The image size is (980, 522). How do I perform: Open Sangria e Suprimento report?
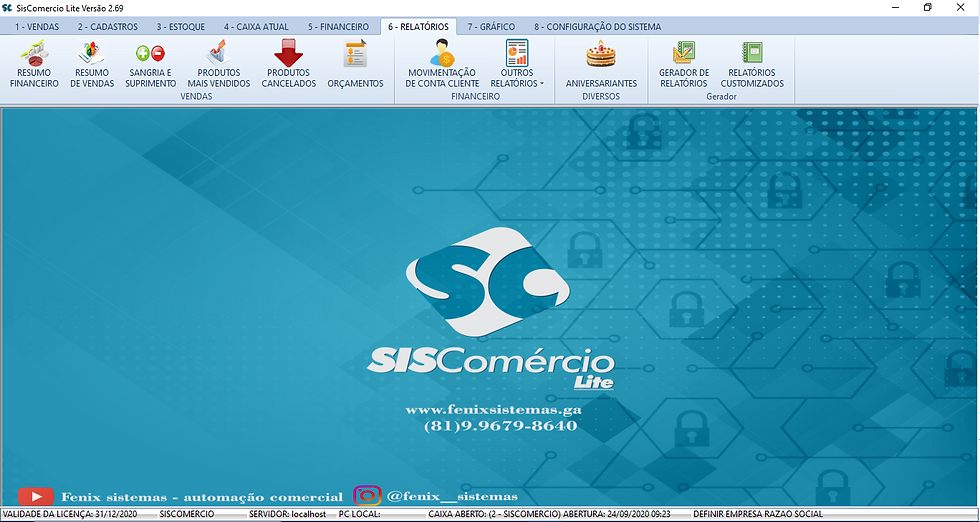pos(151,64)
